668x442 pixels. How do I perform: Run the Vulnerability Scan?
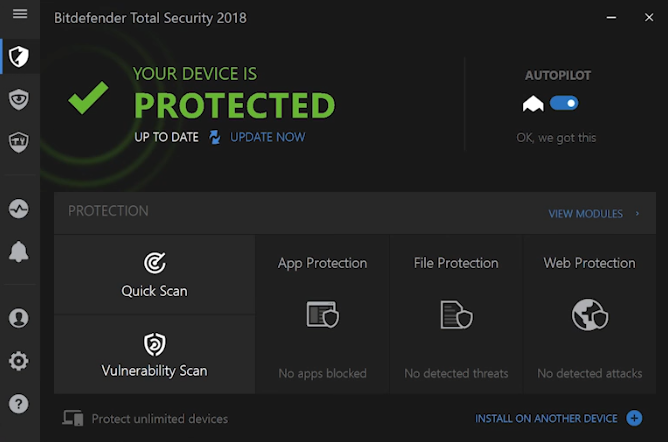point(154,355)
